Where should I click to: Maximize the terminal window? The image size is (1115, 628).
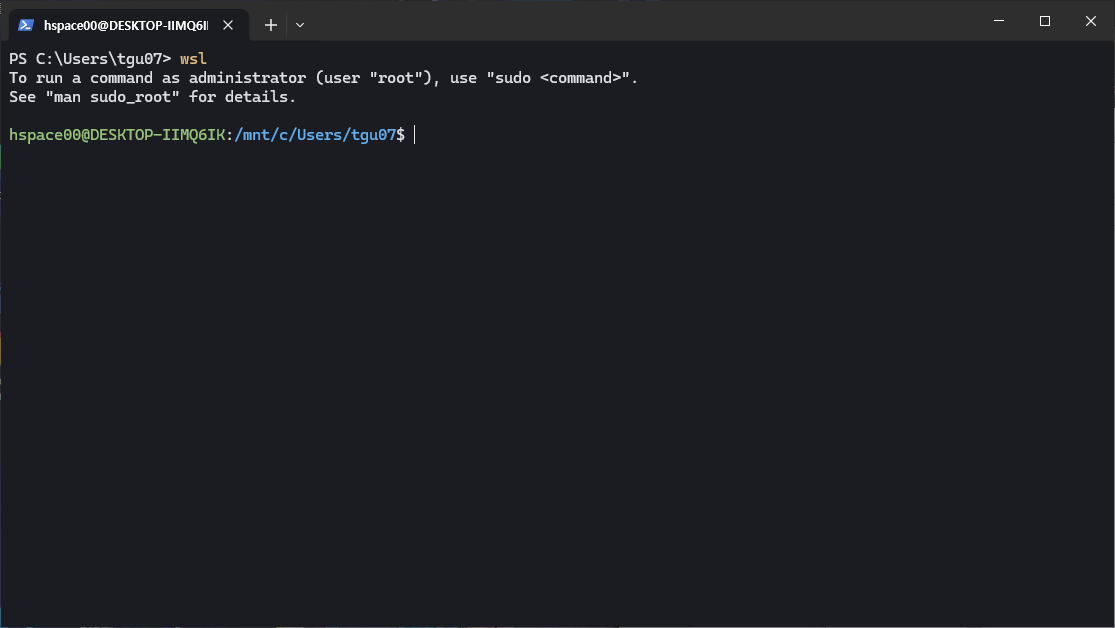[1044, 21]
